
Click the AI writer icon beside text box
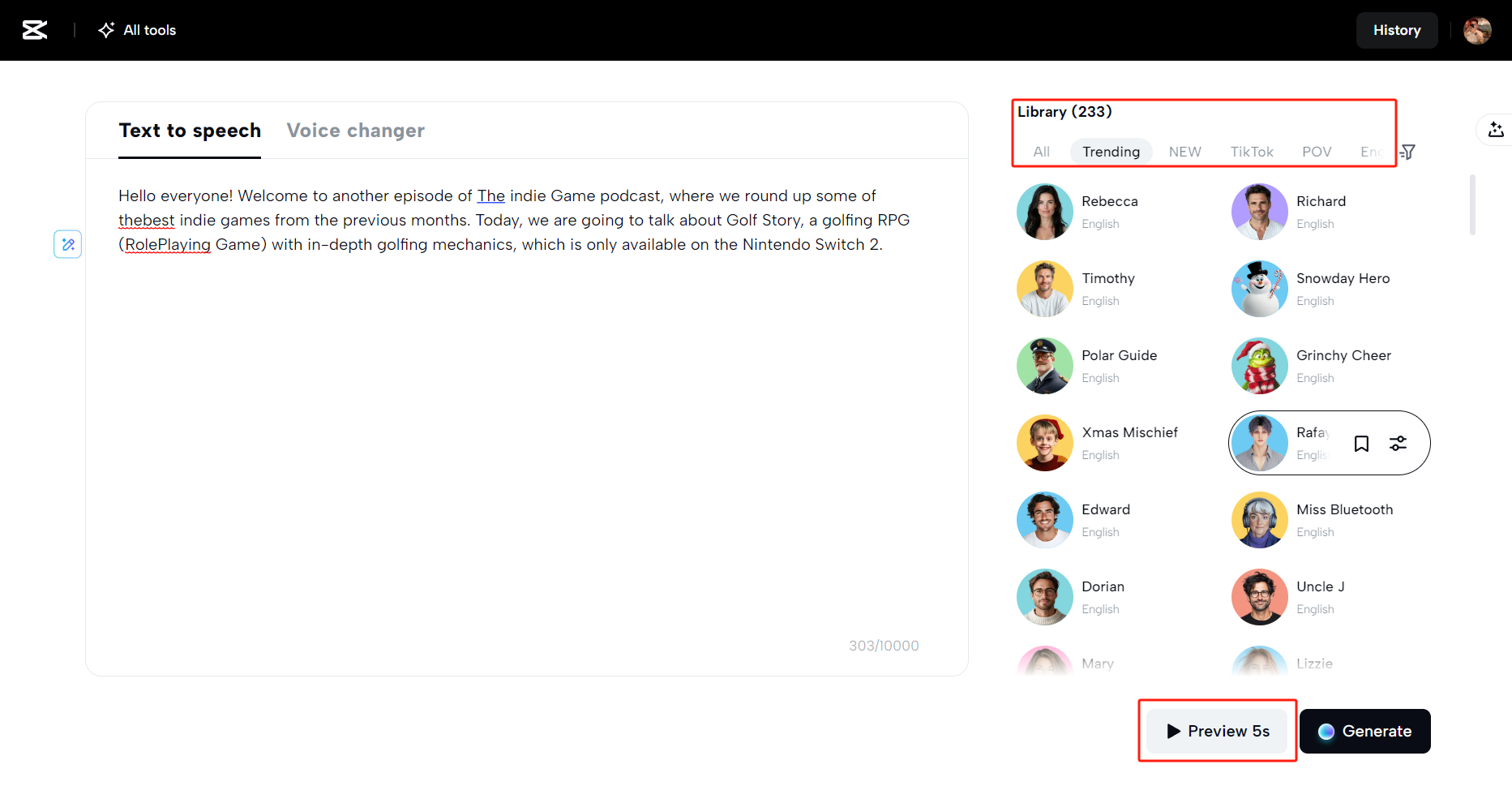coord(68,244)
